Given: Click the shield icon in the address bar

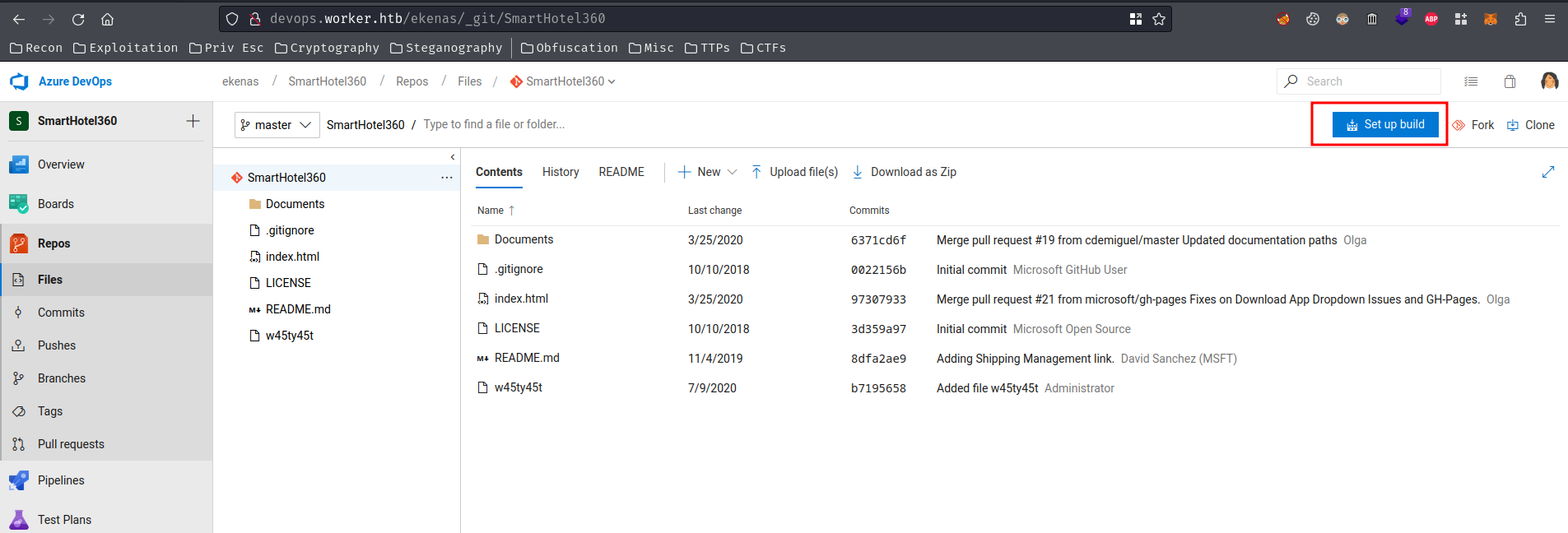Looking at the screenshot, I should [232, 19].
